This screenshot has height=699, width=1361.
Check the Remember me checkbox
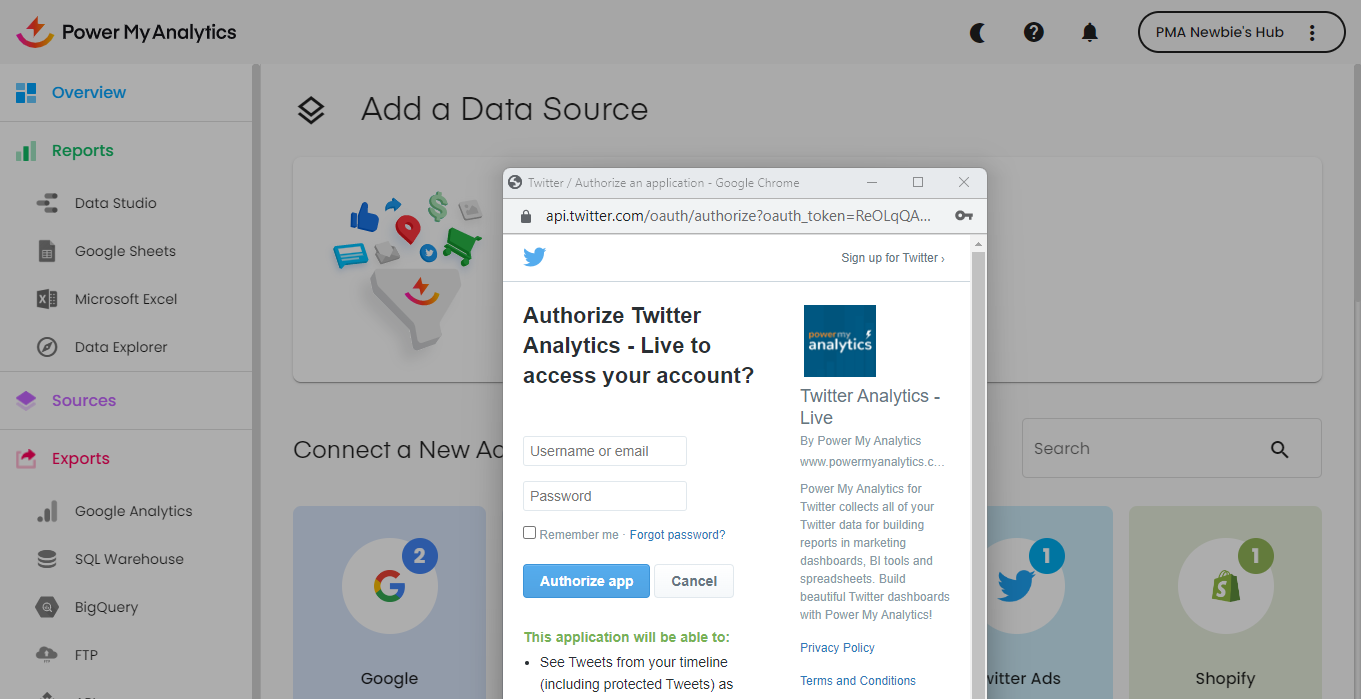[x=530, y=533]
